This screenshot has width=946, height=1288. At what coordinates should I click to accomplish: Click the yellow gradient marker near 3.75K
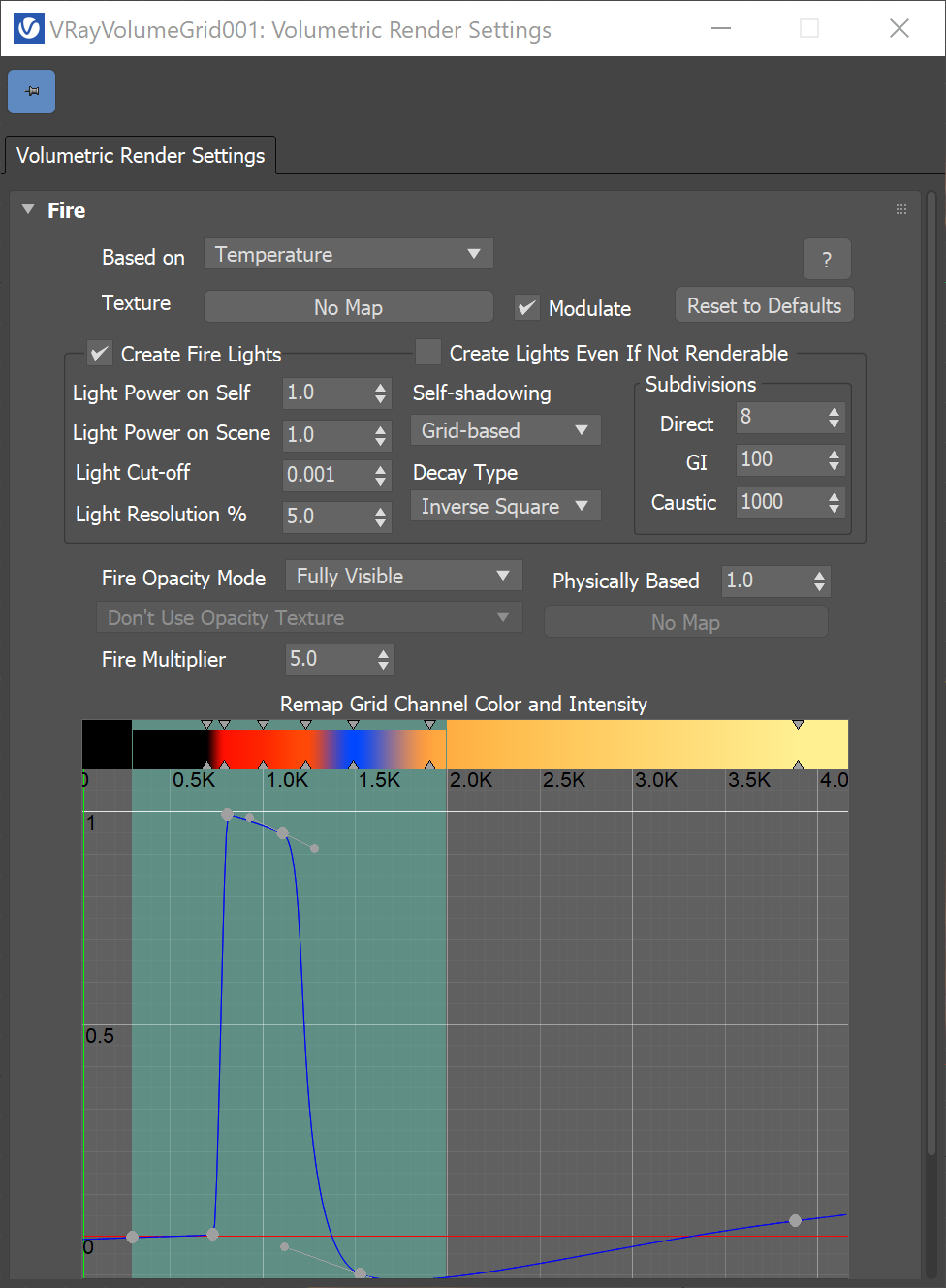(798, 725)
